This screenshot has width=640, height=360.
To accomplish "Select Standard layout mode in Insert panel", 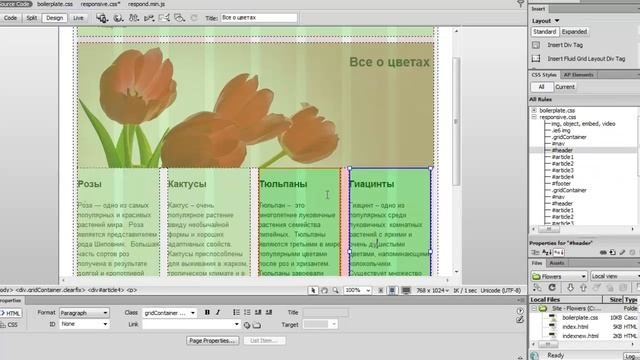I will pyautogui.click(x=544, y=31).
